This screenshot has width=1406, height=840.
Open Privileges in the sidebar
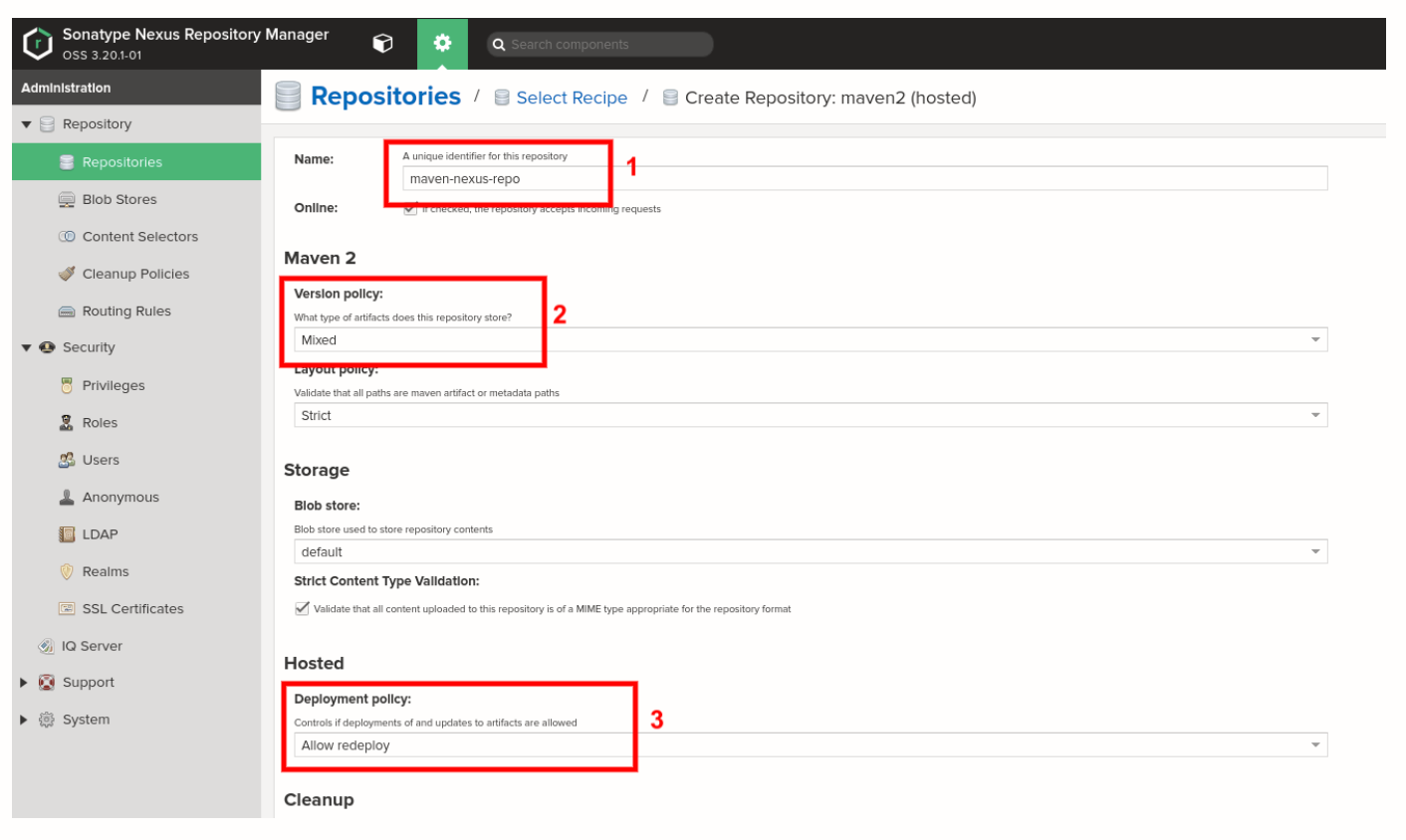tap(136, 385)
